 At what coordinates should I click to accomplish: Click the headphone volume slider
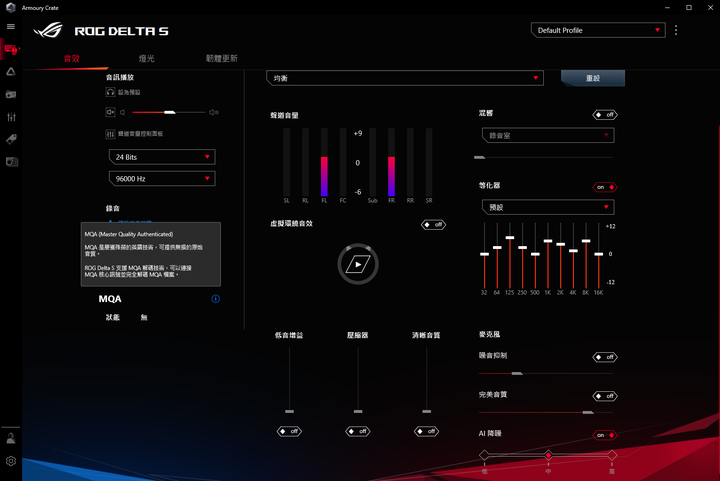(x=169, y=112)
